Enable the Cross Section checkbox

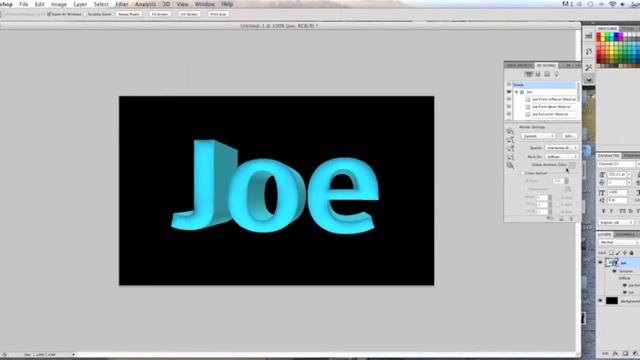coord(522,173)
